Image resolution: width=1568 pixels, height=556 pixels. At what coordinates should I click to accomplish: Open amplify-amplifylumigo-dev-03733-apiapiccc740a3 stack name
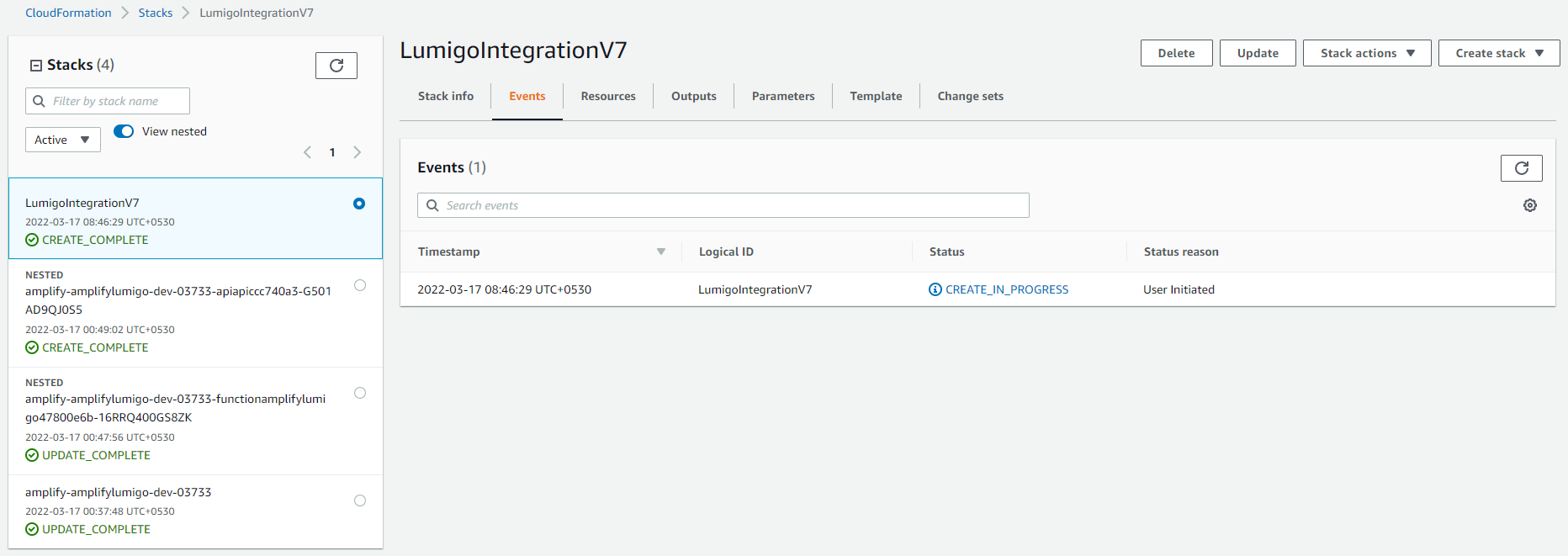tap(178, 300)
